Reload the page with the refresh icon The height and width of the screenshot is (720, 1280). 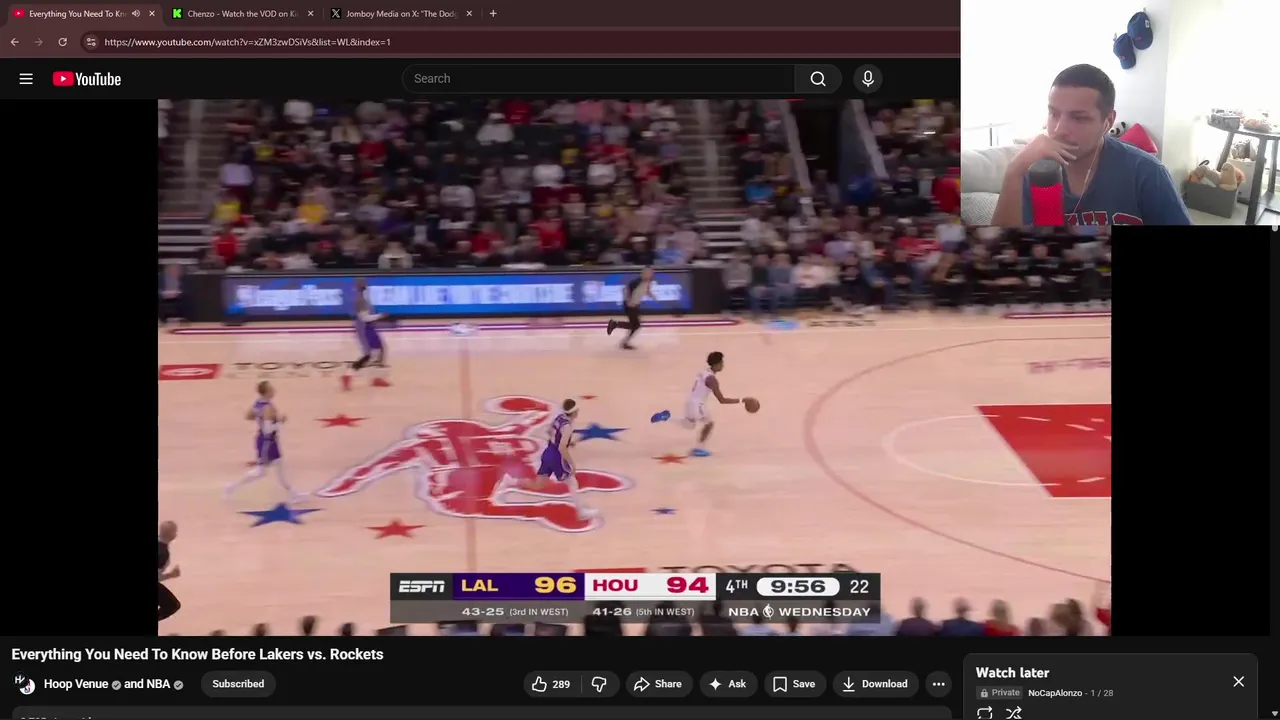62,42
